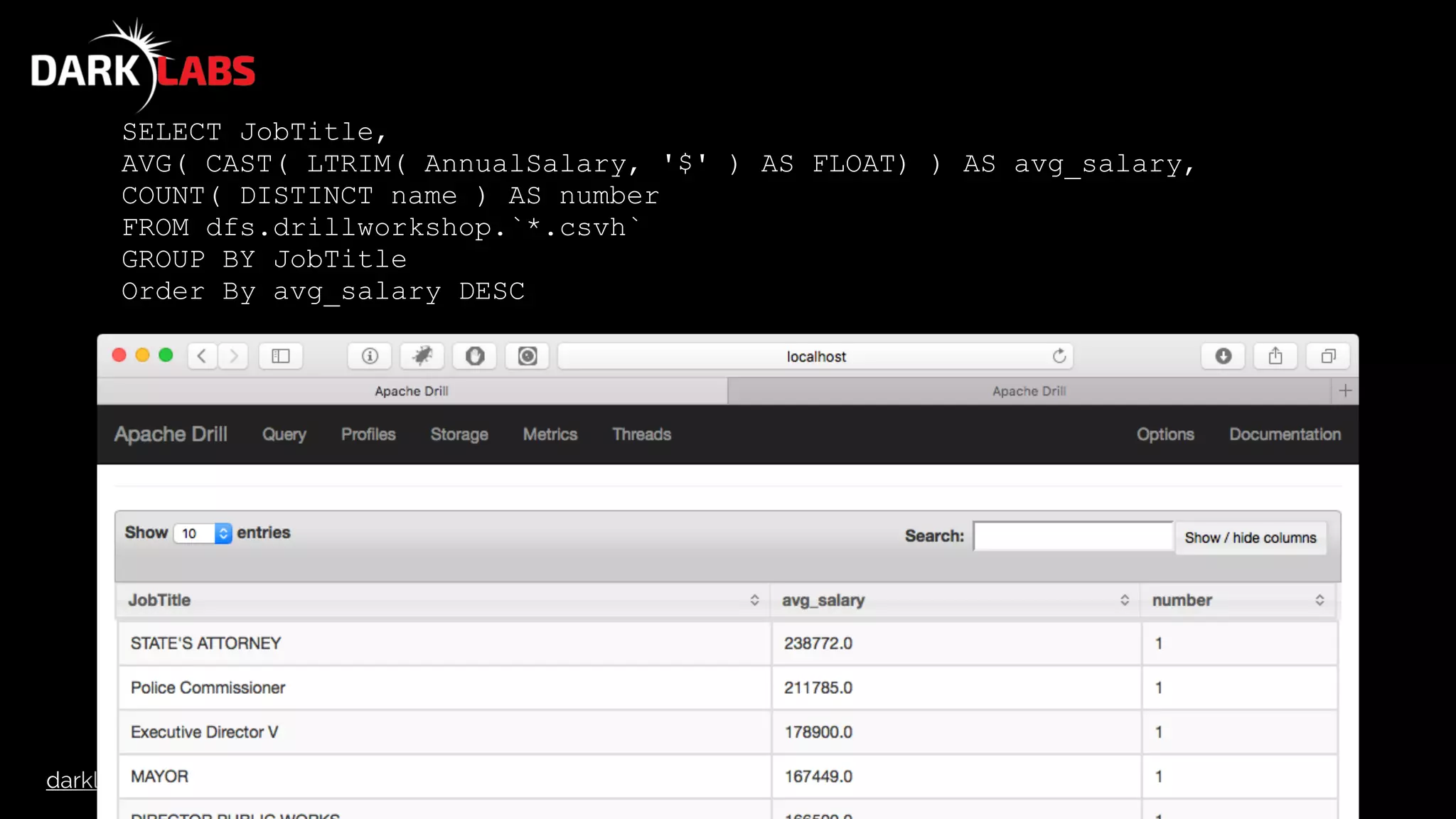Open the Threads menu item
This screenshot has width=1456, height=819.
[x=642, y=434]
